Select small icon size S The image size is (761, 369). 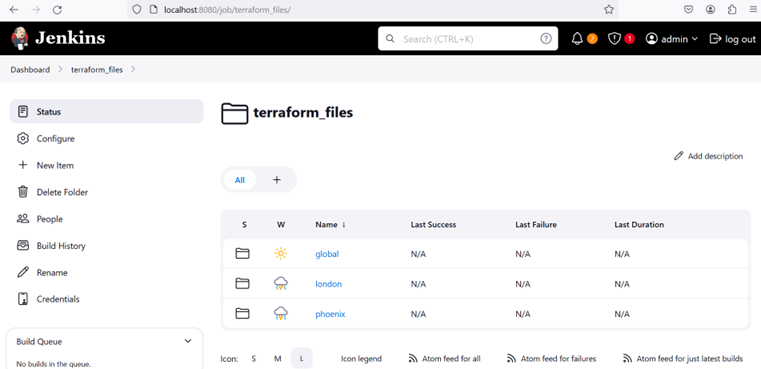(253, 359)
